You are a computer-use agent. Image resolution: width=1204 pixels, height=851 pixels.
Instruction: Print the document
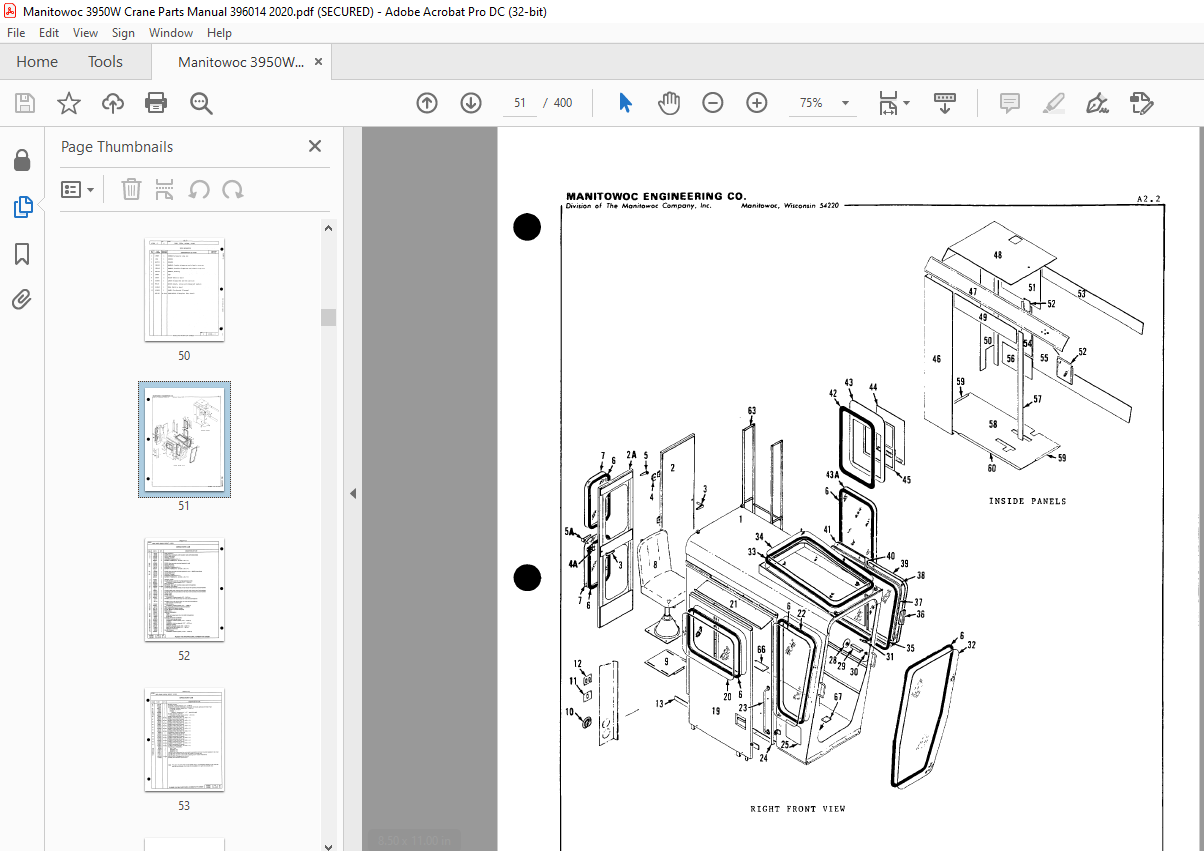(156, 103)
